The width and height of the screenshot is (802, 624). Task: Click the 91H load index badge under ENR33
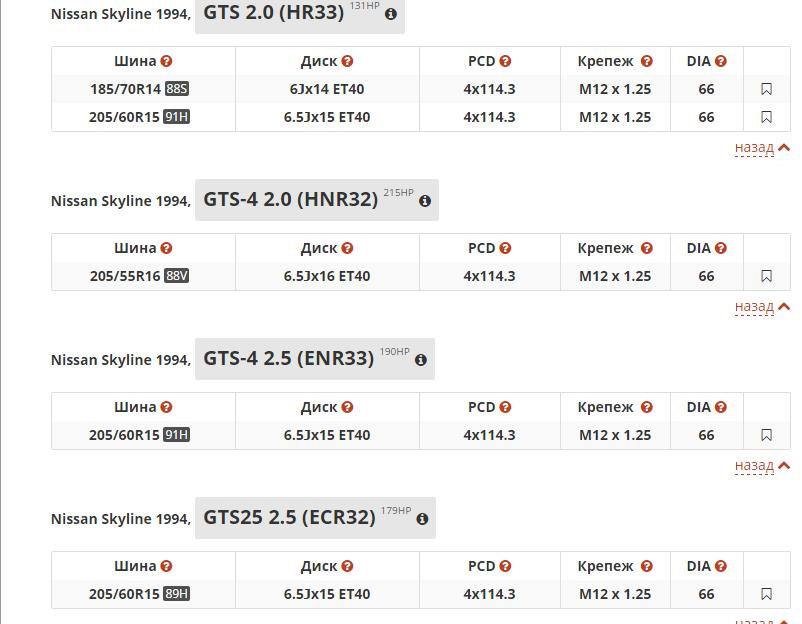[176, 435]
